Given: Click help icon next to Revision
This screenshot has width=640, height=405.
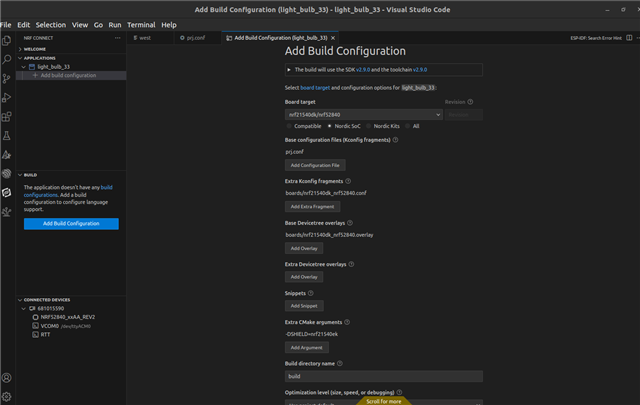Looking at the screenshot, I should (470, 102).
